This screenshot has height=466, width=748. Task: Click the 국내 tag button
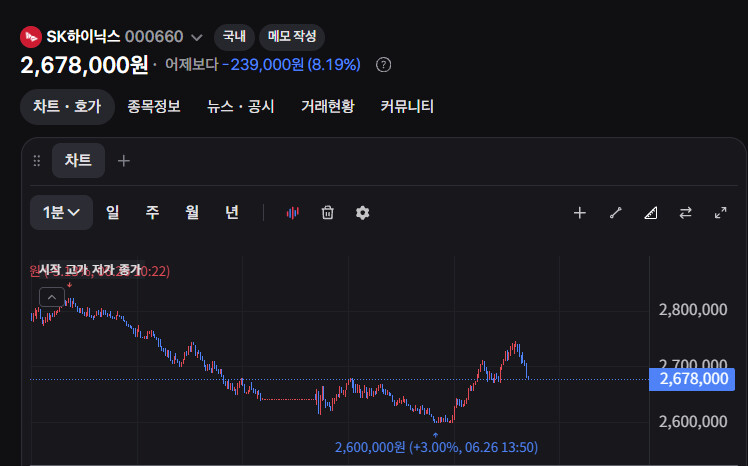pos(234,37)
